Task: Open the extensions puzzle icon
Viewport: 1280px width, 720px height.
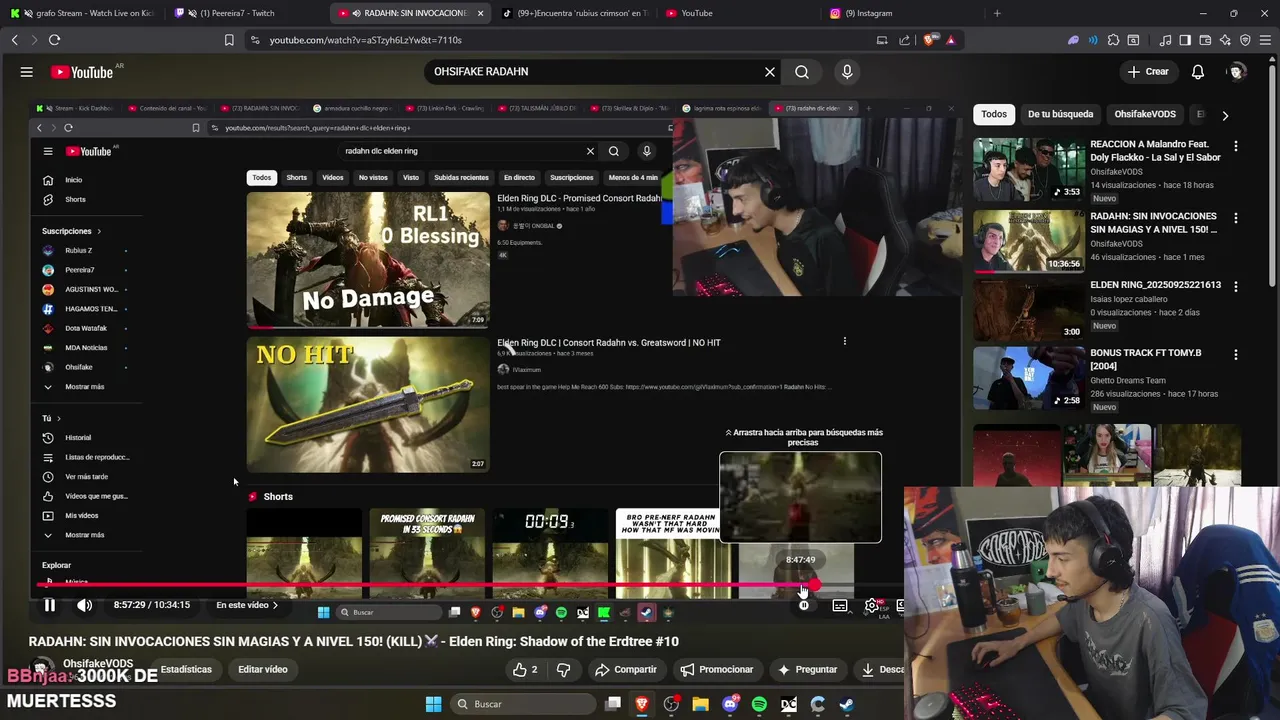Action: coord(1113,40)
